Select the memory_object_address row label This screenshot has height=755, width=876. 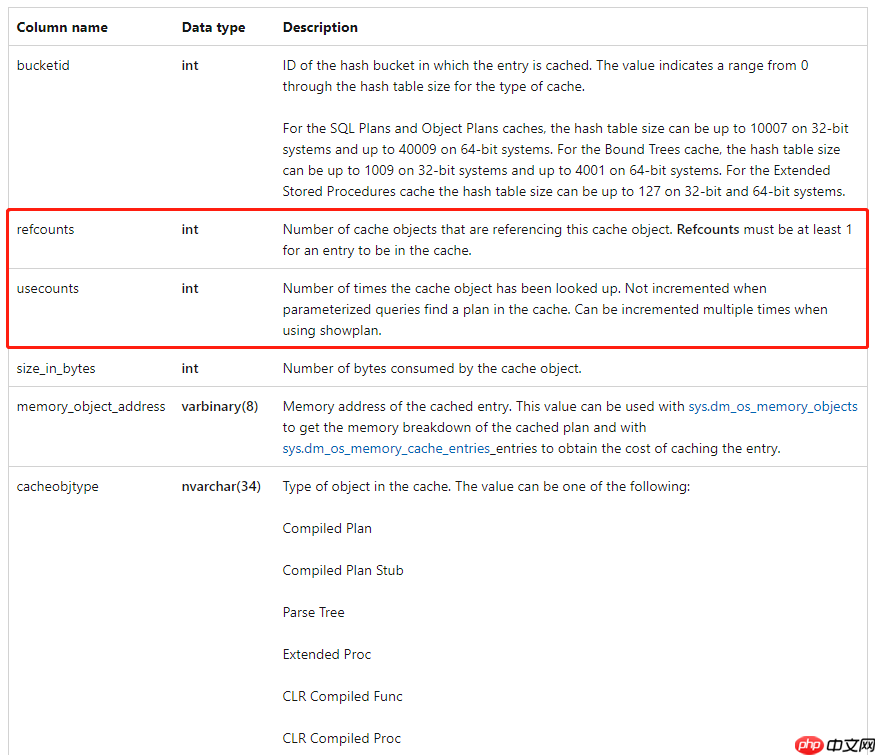pyautogui.click(x=90, y=406)
